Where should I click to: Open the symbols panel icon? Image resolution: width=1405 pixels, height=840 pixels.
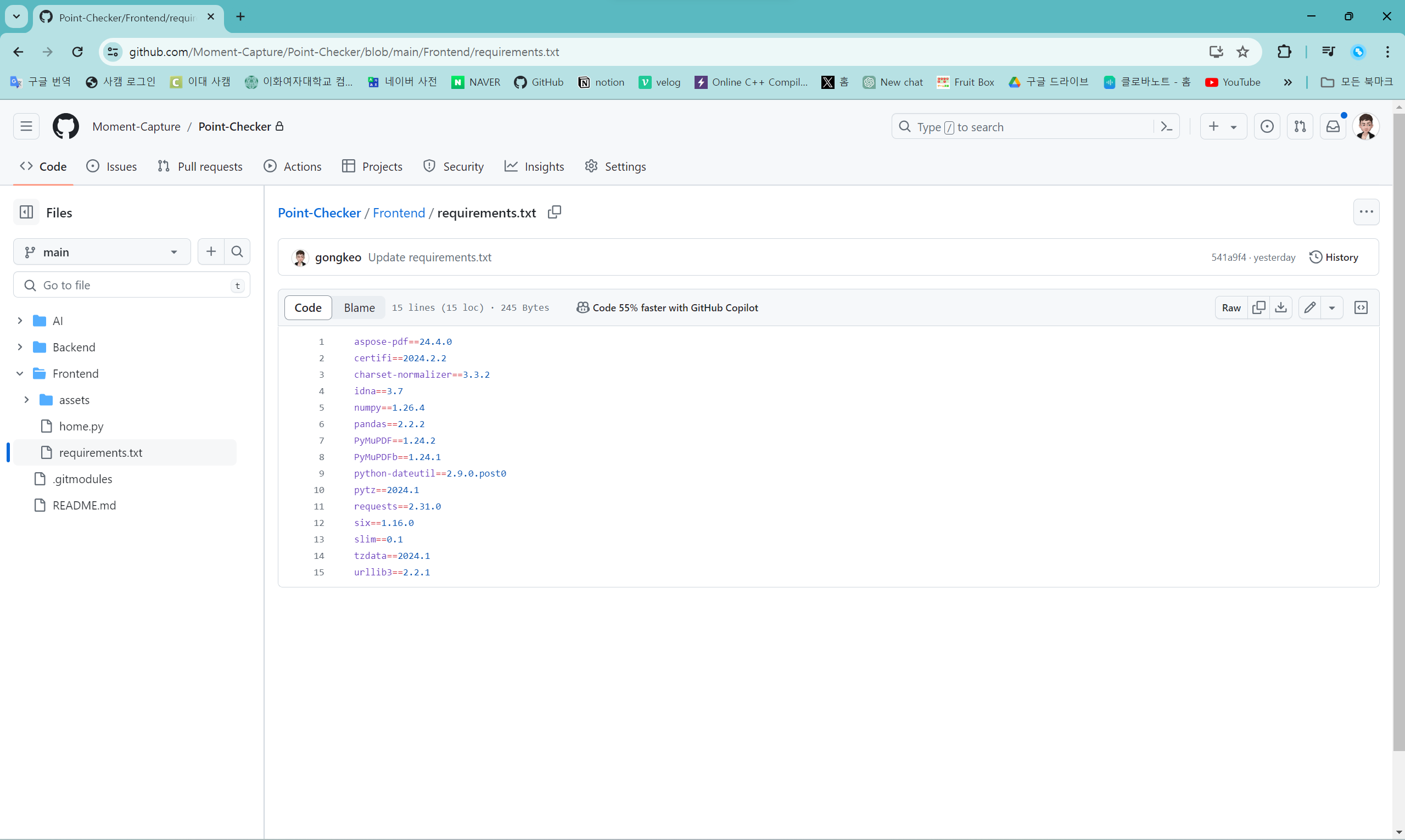1361,307
